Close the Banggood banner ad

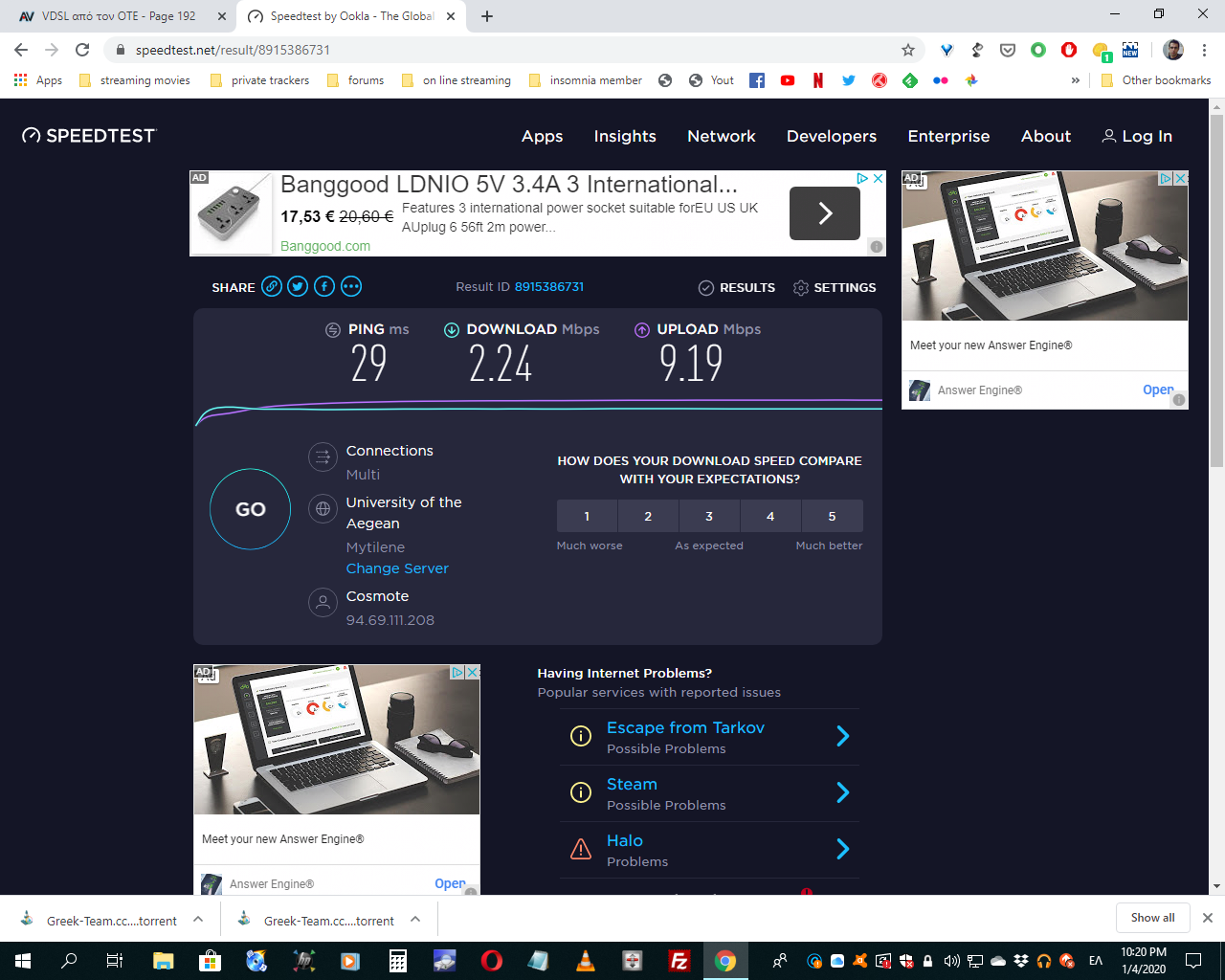pyautogui.click(x=878, y=178)
